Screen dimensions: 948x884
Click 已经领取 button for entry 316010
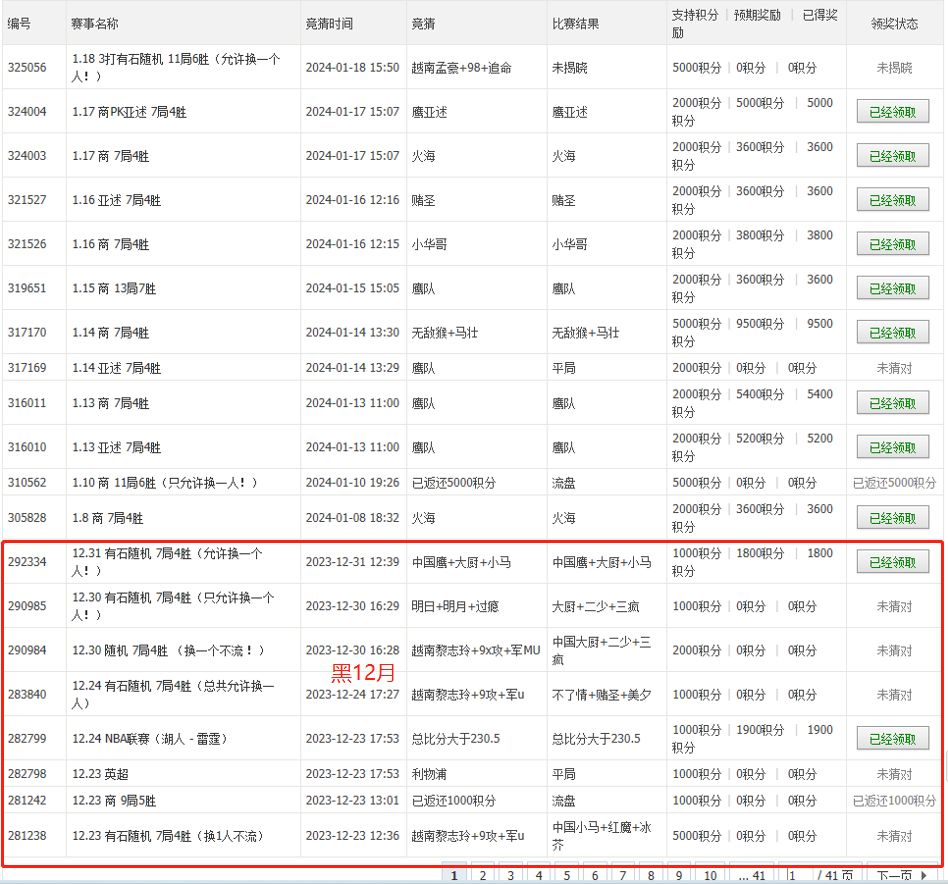click(x=893, y=448)
